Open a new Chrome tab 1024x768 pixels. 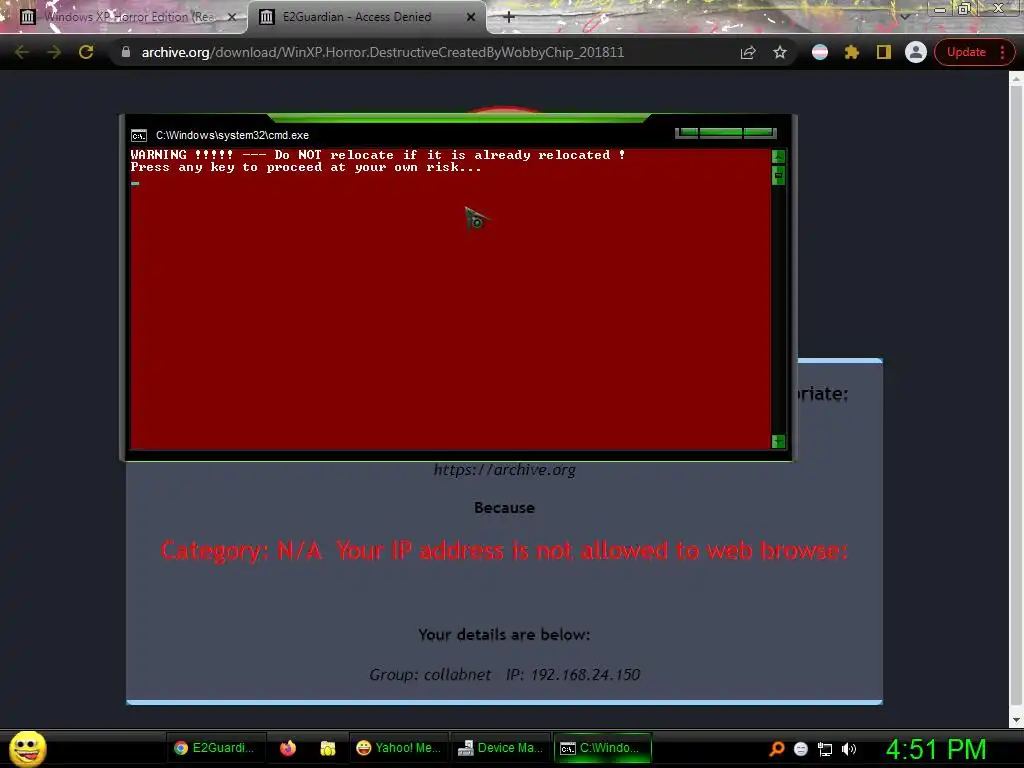click(x=509, y=17)
